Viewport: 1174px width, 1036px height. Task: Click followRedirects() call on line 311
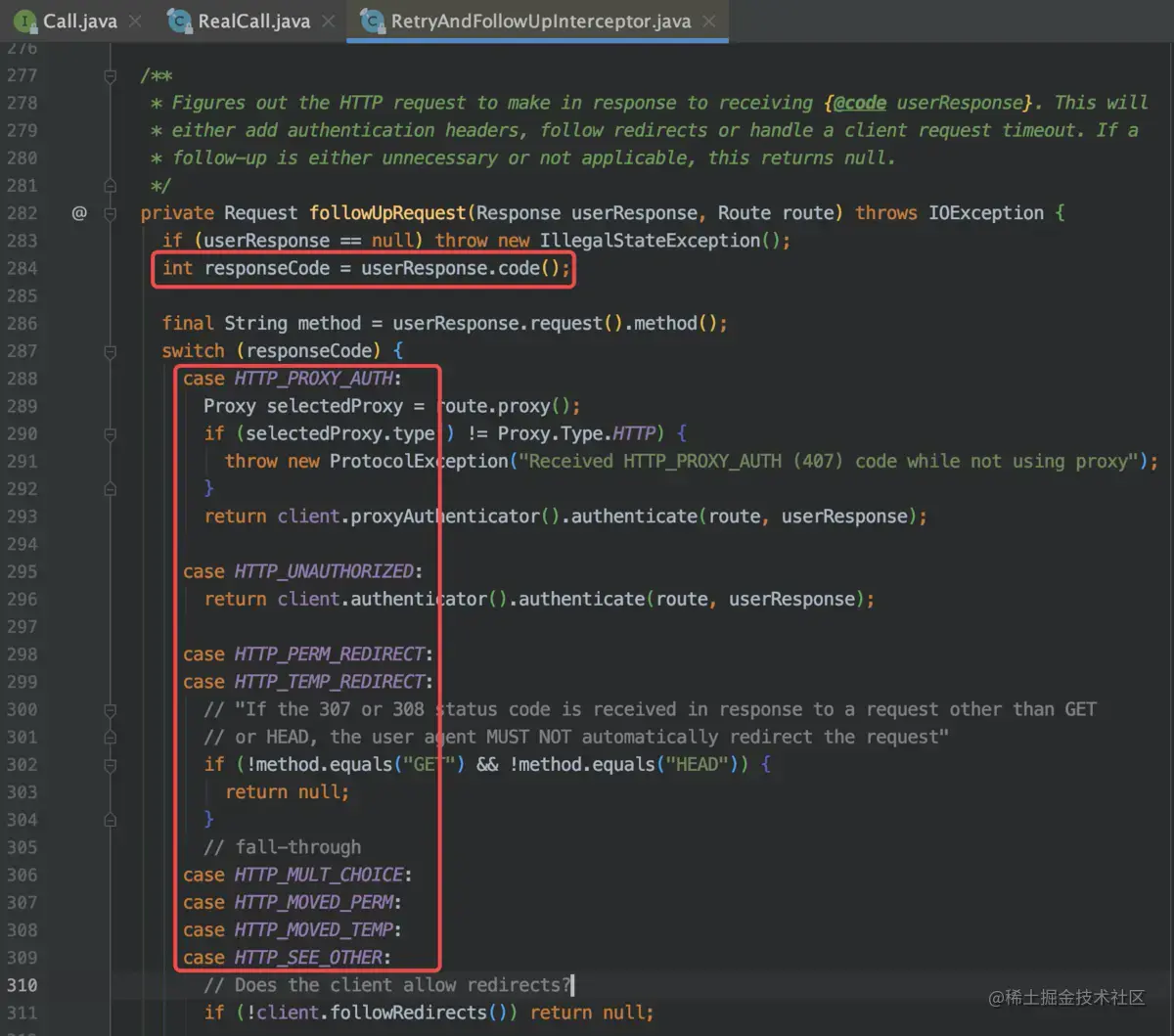424,1013
